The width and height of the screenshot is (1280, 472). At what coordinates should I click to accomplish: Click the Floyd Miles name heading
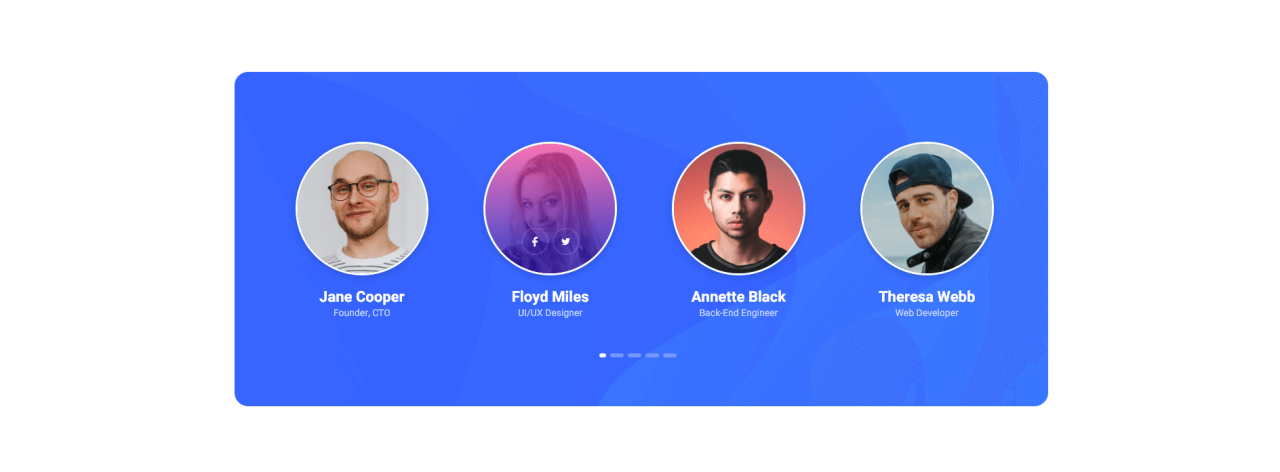(x=550, y=297)
